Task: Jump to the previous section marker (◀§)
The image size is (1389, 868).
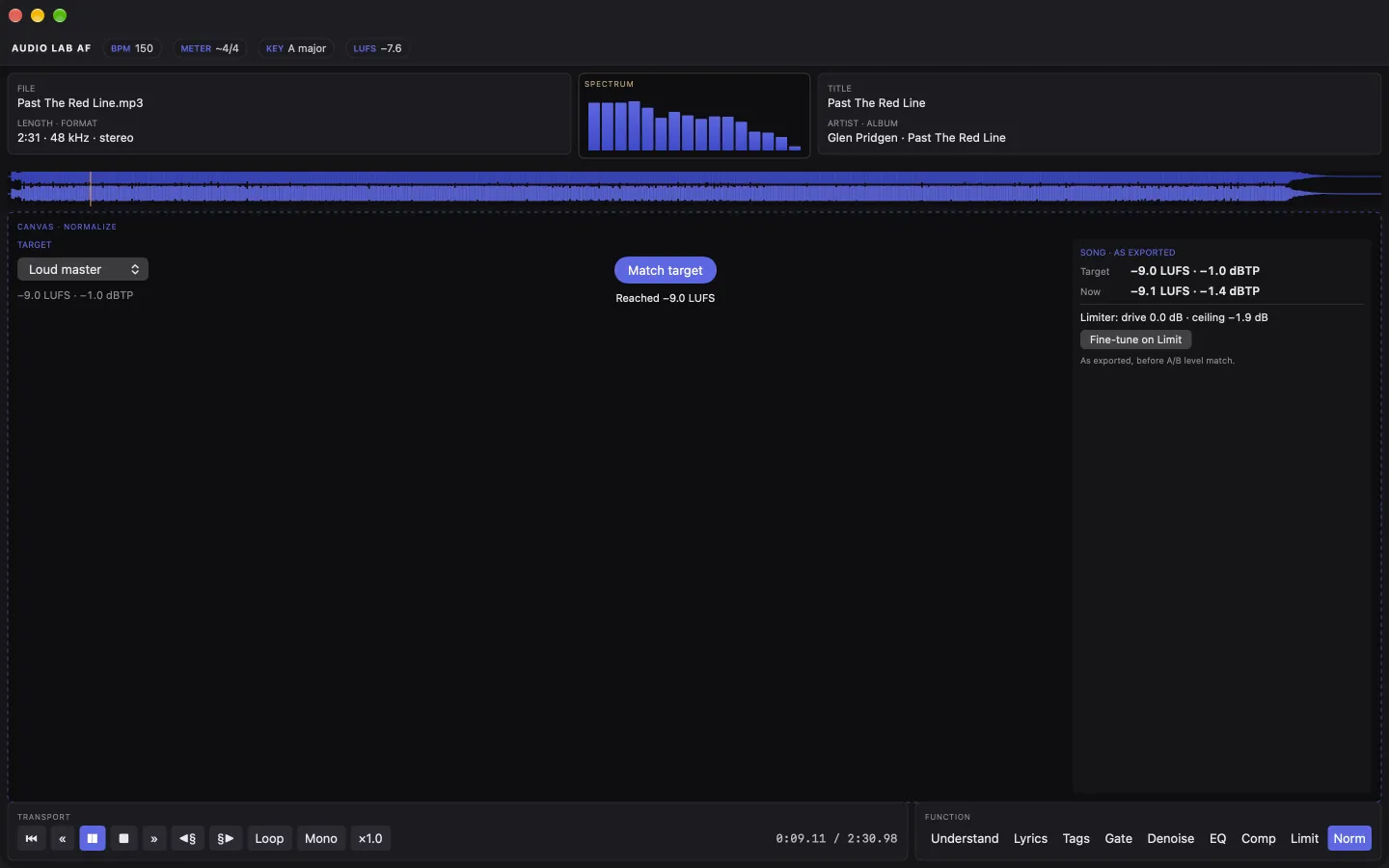Action: pyautogui.click(x=188, y=838)
